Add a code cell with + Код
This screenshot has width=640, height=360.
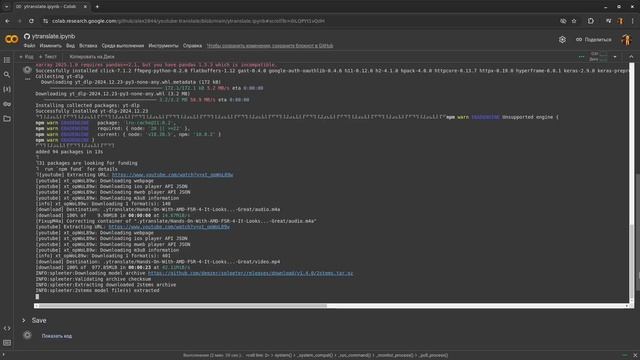[x=27, y=57]
